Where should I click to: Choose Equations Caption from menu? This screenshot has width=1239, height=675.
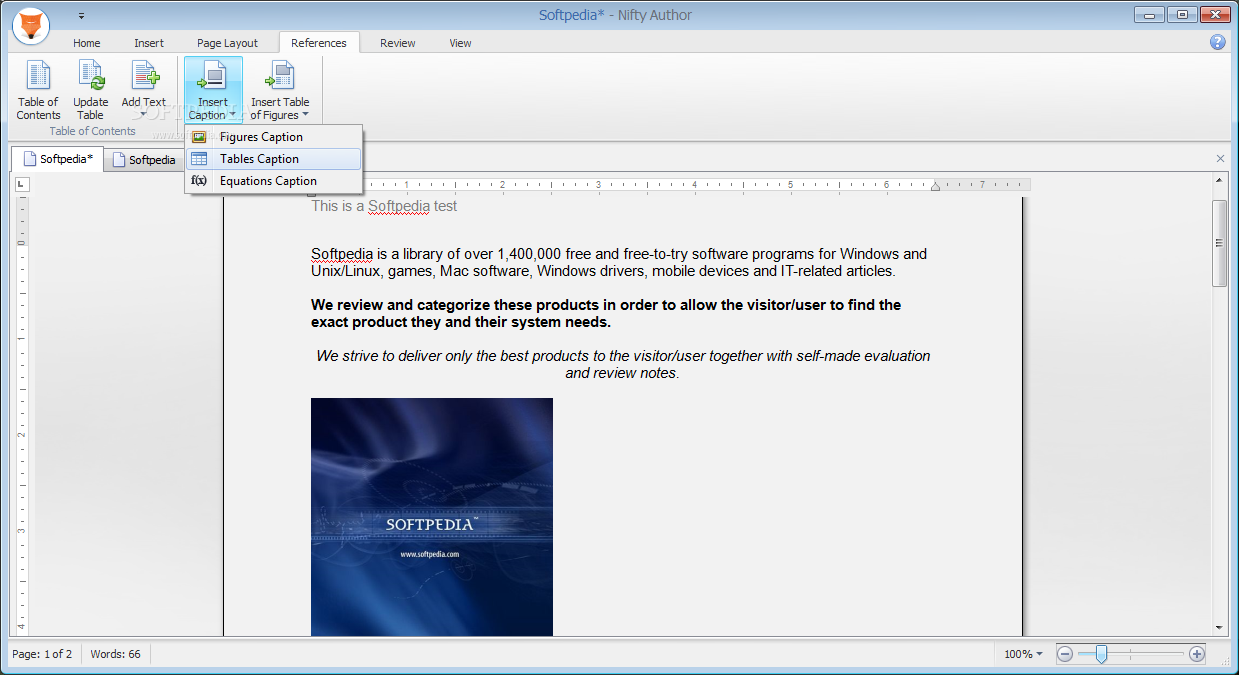click(273, 181)
